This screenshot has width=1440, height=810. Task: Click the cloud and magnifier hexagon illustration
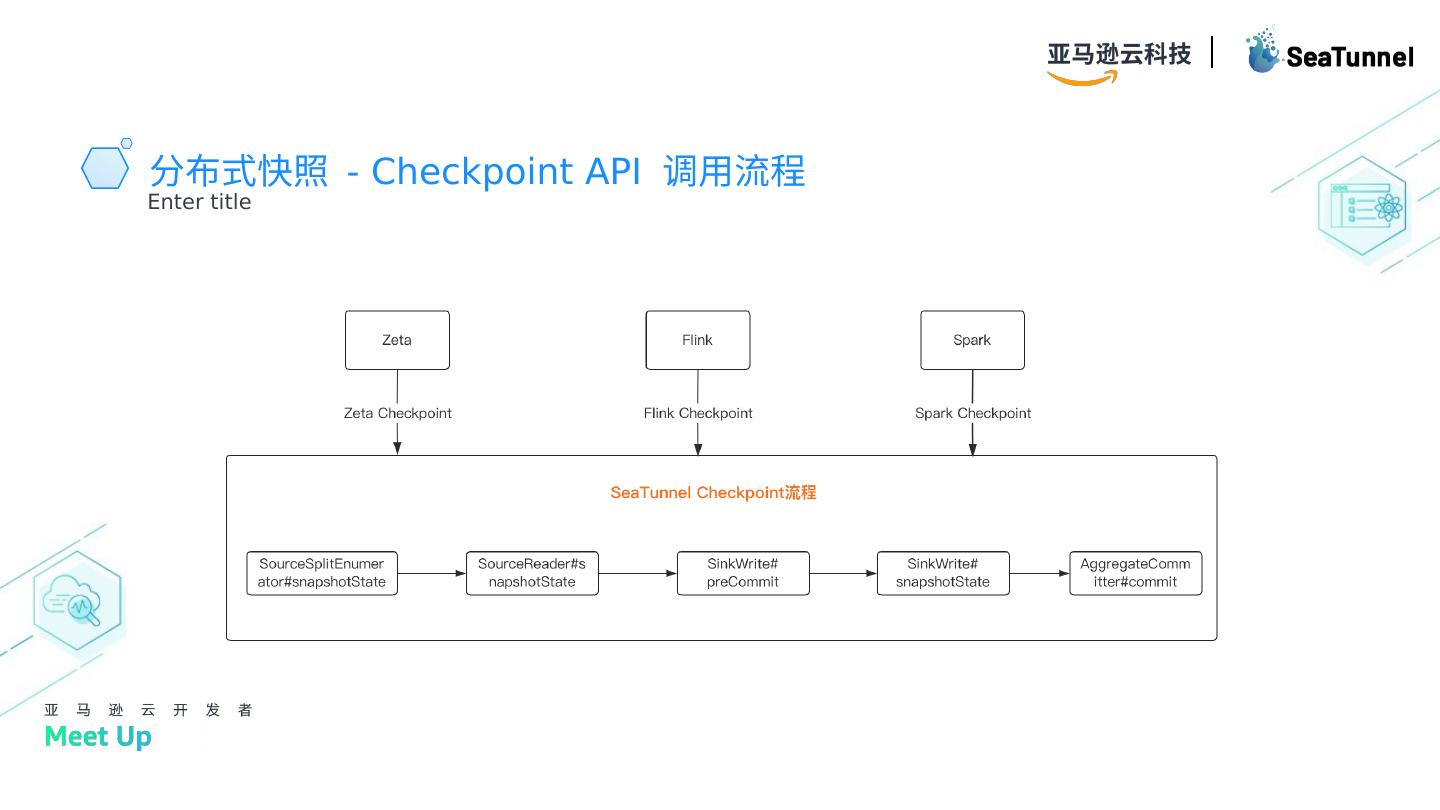(x=77, y=599)
